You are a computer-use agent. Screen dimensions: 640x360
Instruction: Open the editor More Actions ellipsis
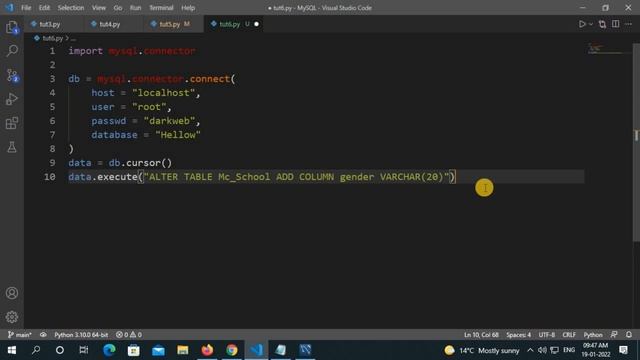628,24
